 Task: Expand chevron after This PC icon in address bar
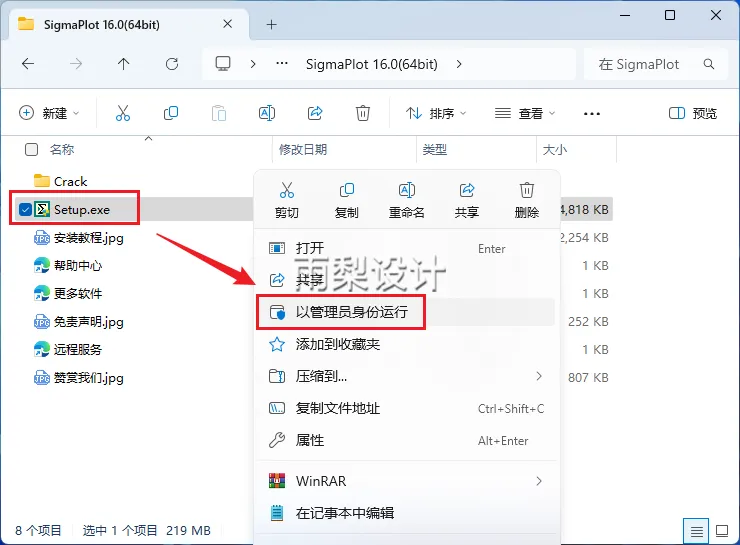click(253, 64)
